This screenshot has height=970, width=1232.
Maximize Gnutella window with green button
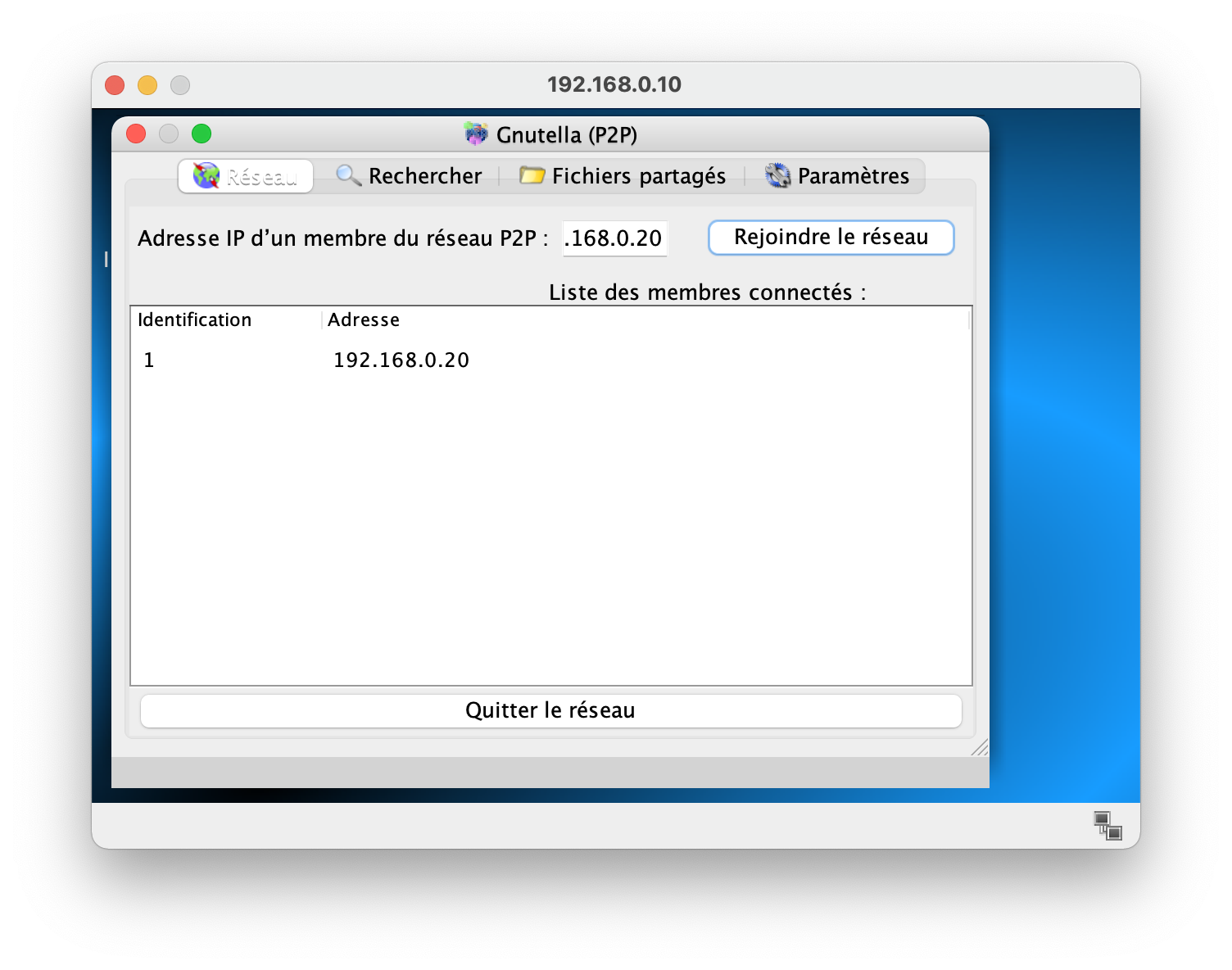(202, 134)
